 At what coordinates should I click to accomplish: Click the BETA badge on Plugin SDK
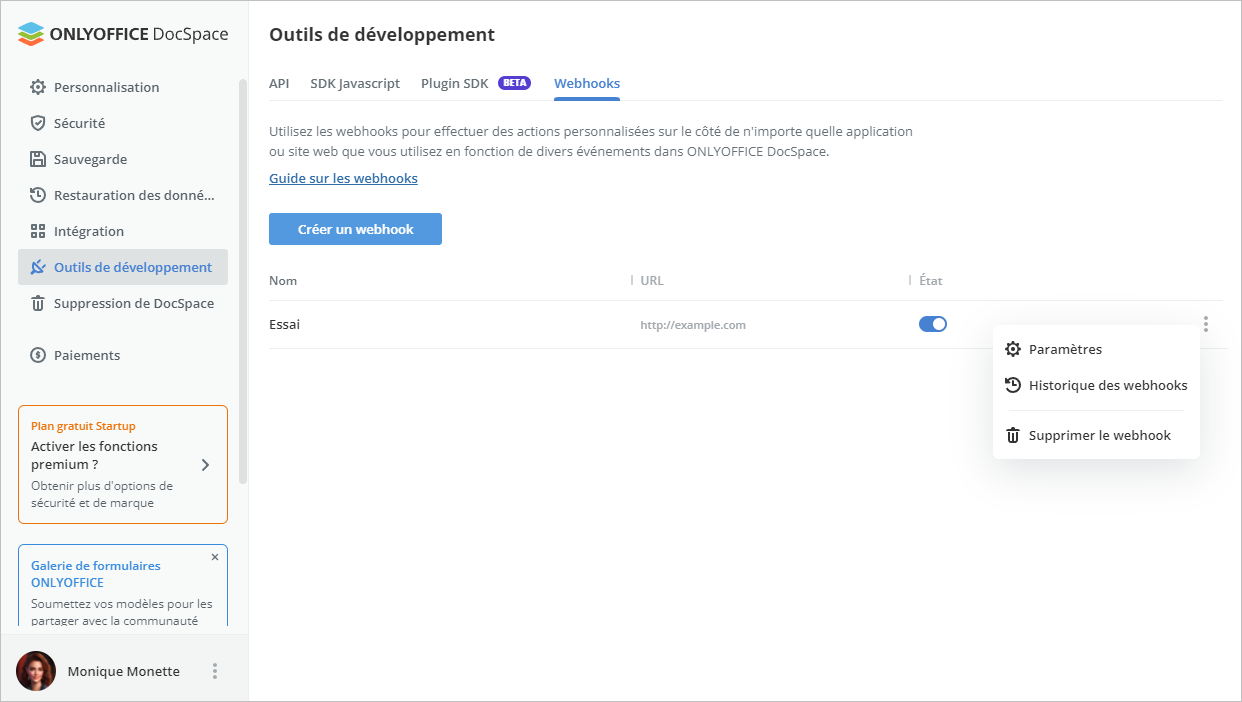click(x=515, y=83)
